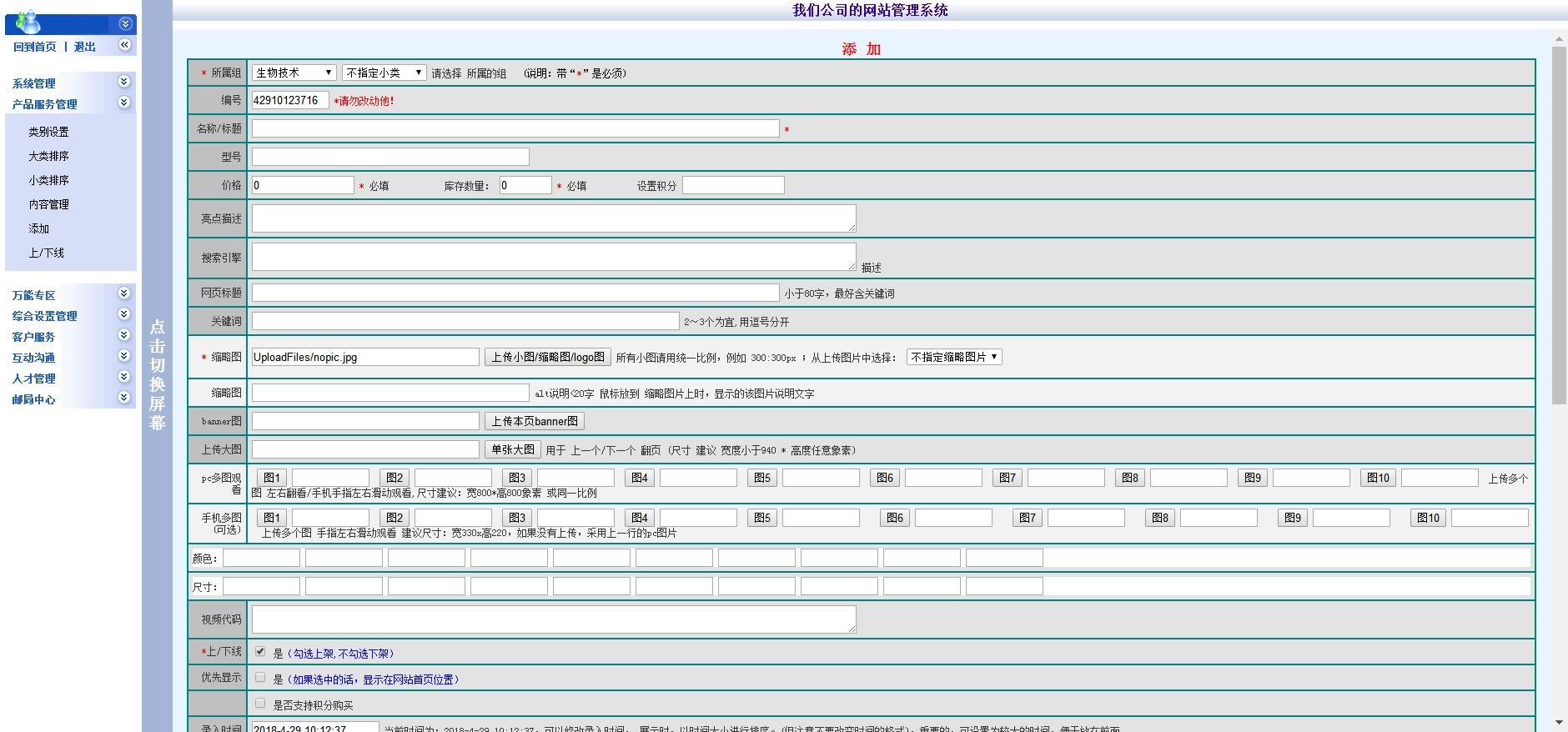The height and width of the screenshot is (732, 1568).
Task: Focus the 关键词 input field
Action: 465,321
